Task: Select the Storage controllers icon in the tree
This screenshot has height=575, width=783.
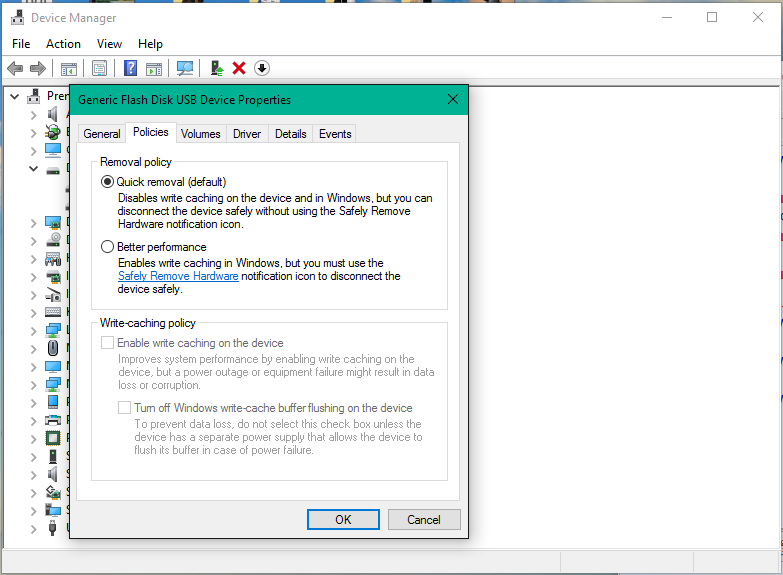Action: point(53,493)
